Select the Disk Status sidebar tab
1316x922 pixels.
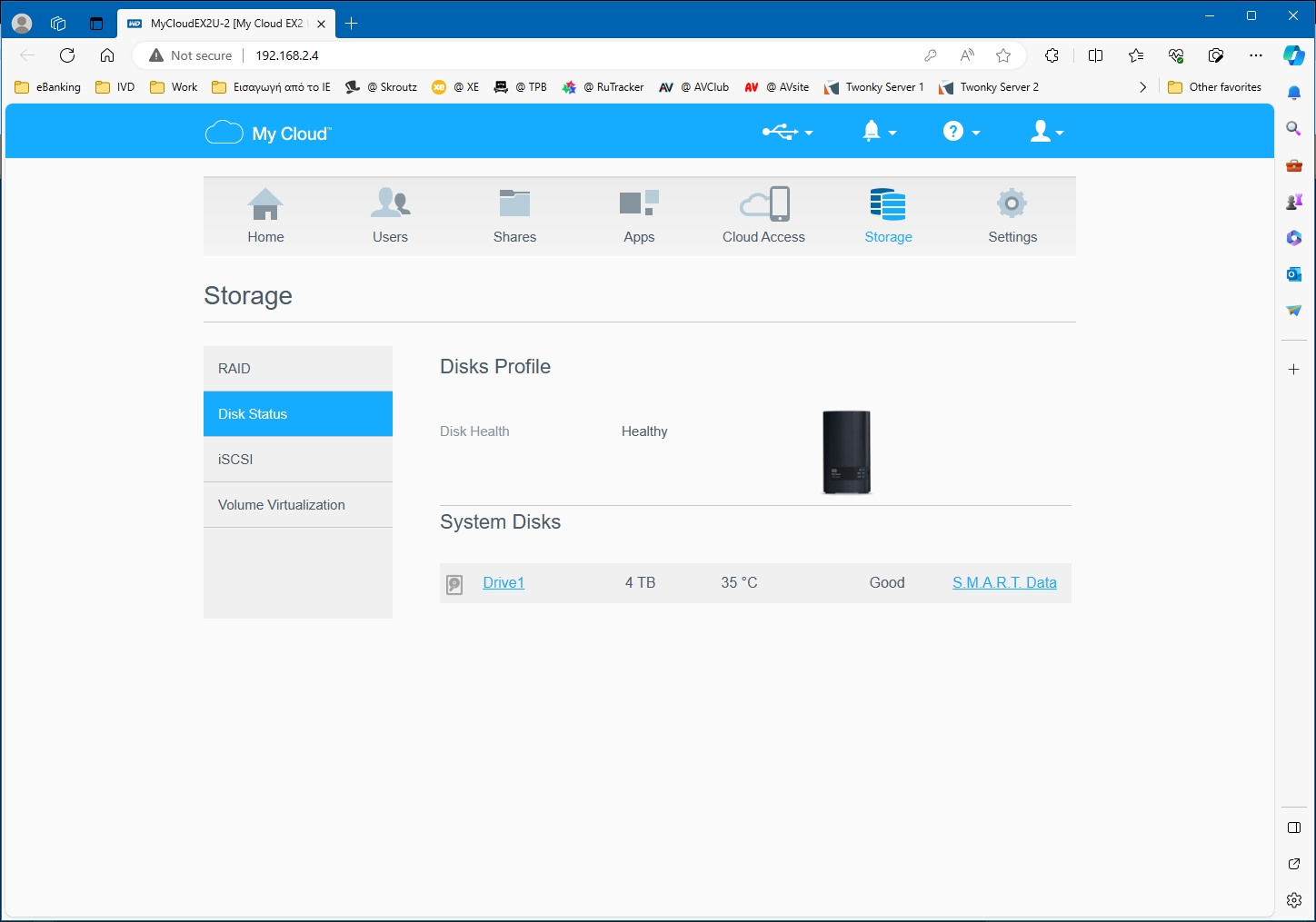coord(298,414)
